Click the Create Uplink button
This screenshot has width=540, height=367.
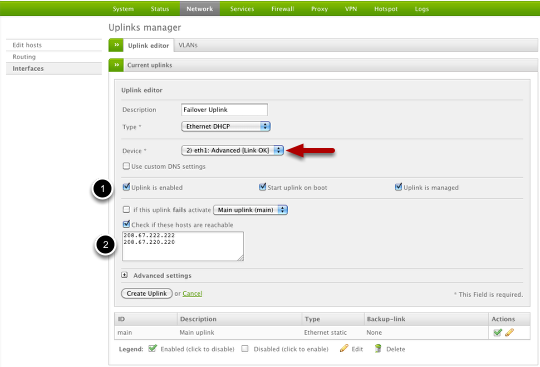tap(147, 293)
